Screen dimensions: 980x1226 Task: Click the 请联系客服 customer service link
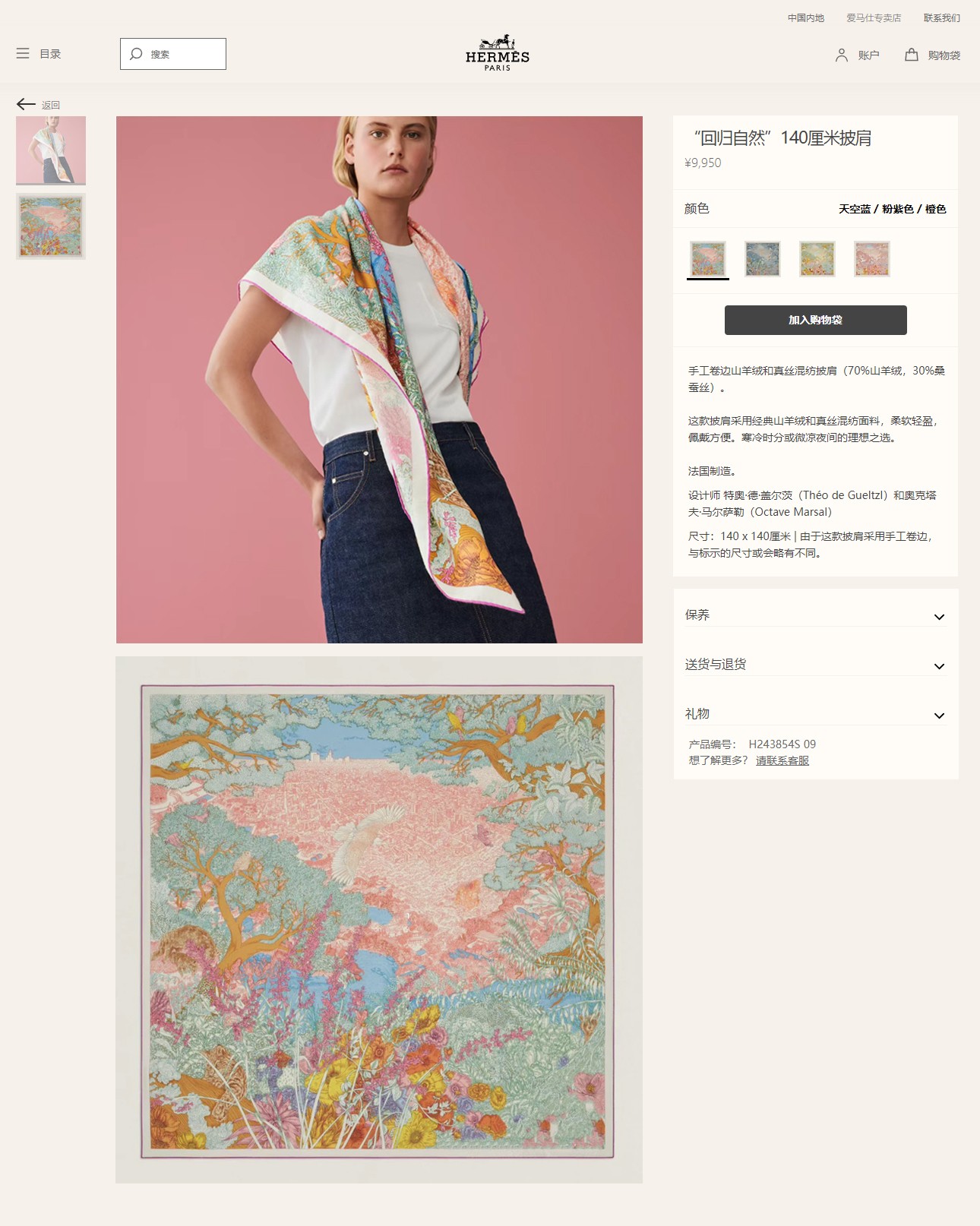click(x=782, y=760)
